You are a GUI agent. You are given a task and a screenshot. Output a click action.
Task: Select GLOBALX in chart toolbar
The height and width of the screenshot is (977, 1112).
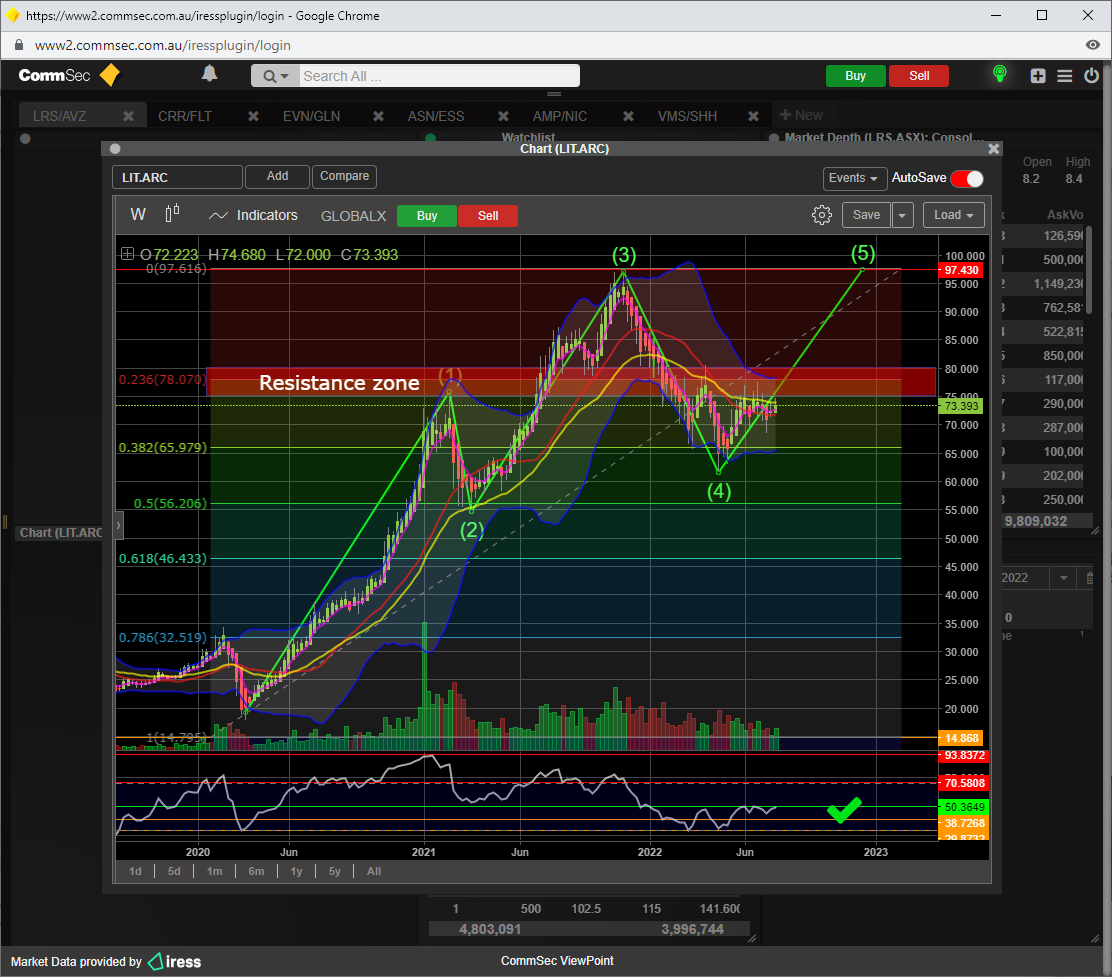click(x=353, y=216)
